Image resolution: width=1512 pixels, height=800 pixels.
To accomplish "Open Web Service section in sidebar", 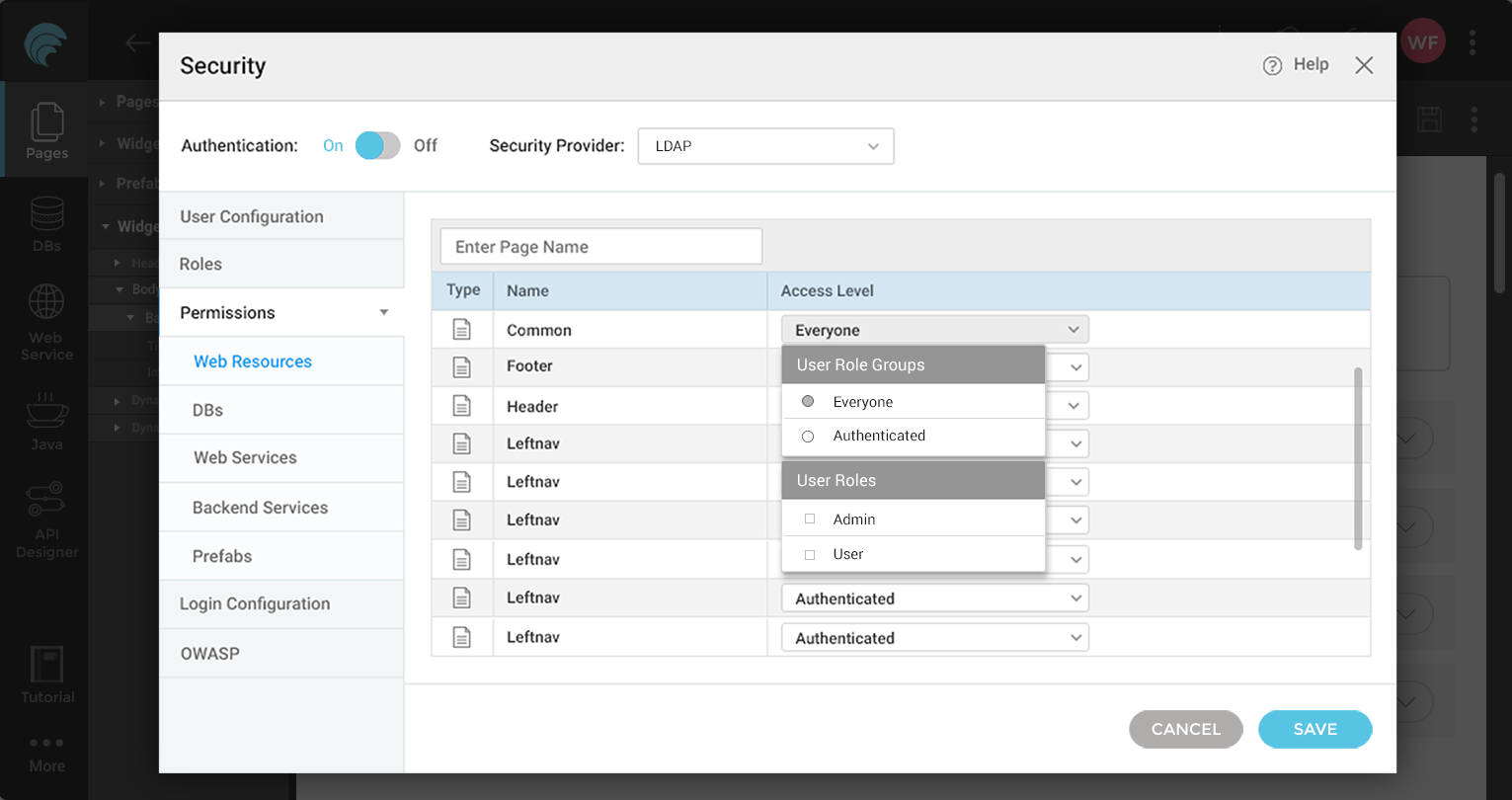I will tap(46, 323).
